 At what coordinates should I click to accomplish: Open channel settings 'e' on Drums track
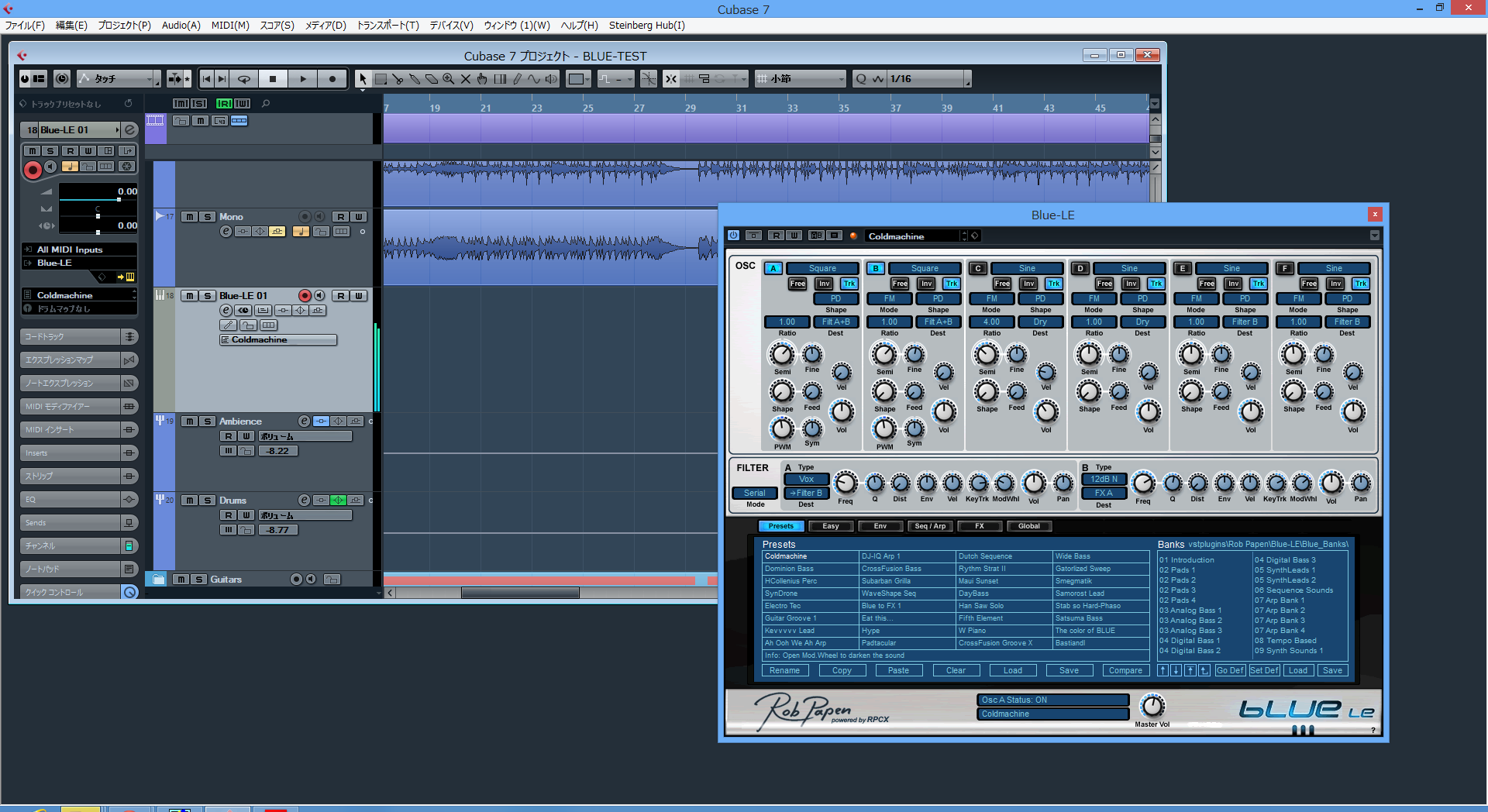pos(305,501)
